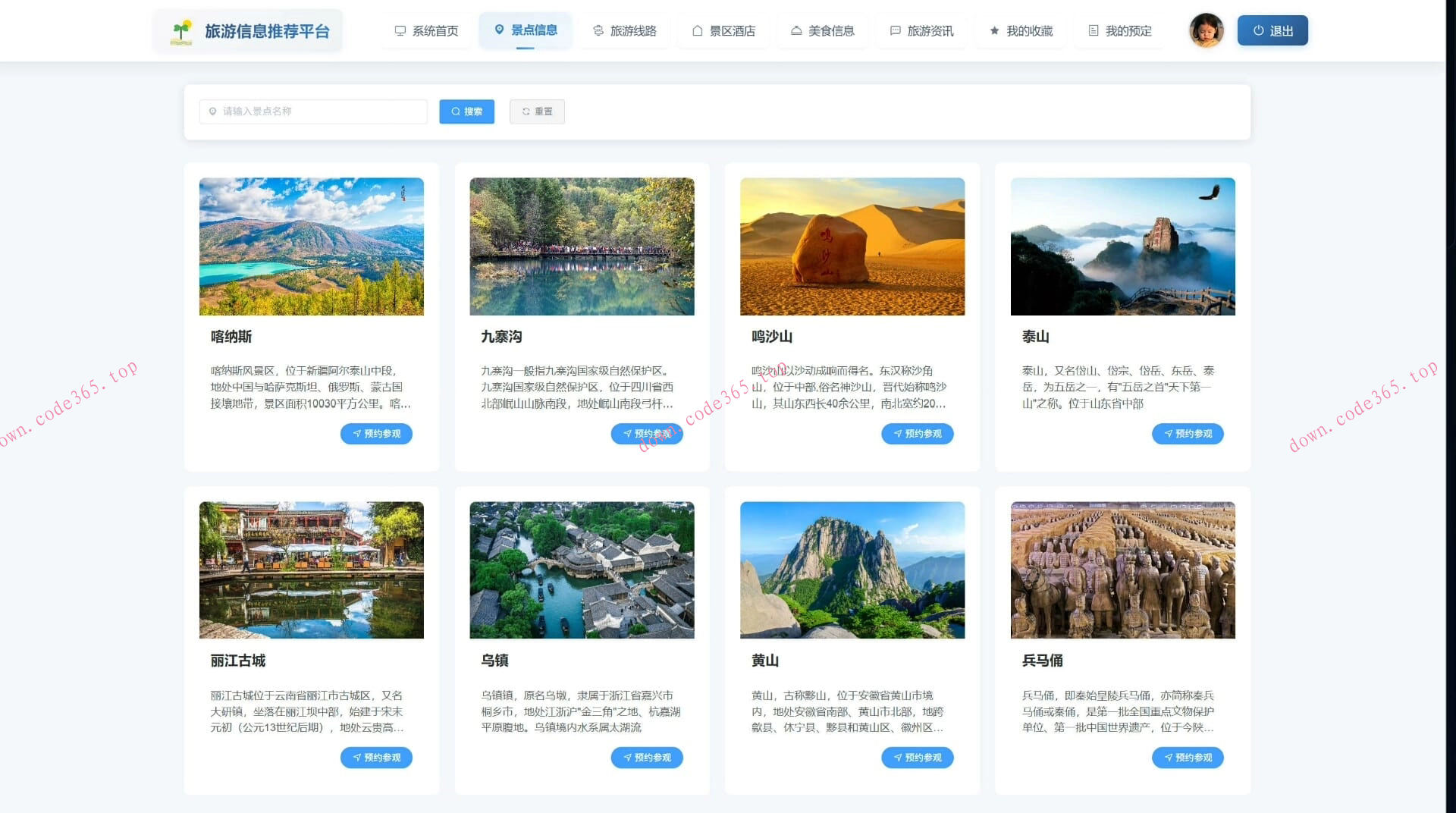Image resolution: width=1456 pixels, height=813 pixels.
Task: View the 丽江古城 old town photo
Action: tap(312, 570)
